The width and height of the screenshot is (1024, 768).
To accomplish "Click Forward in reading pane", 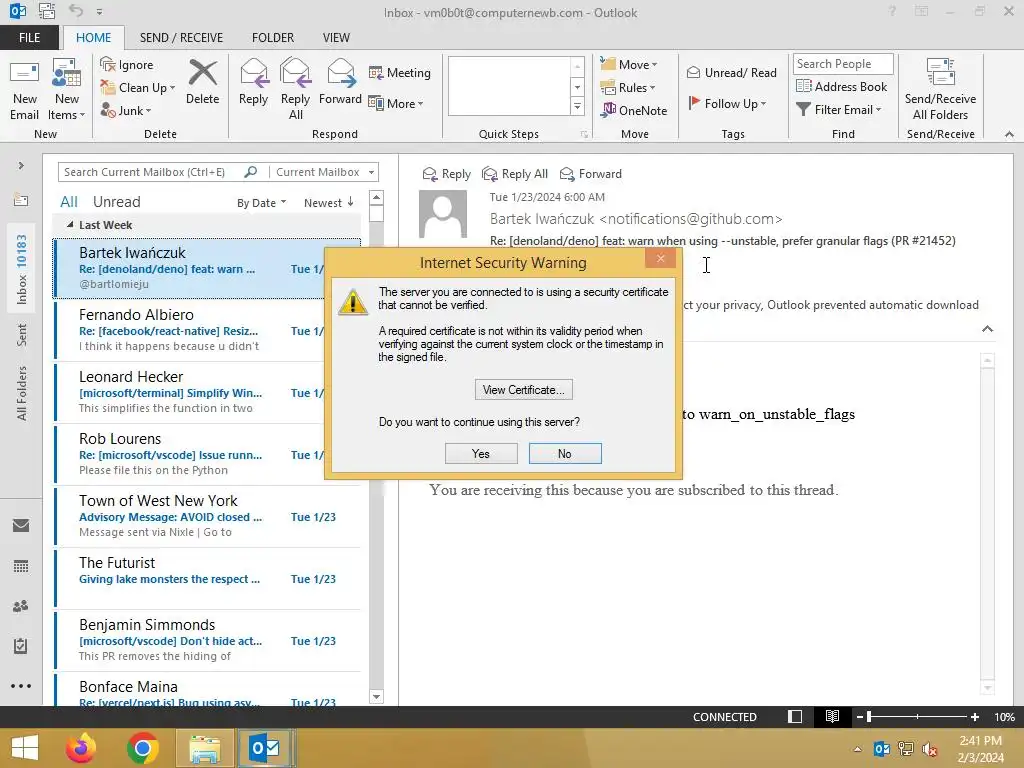I will [591, 174].
